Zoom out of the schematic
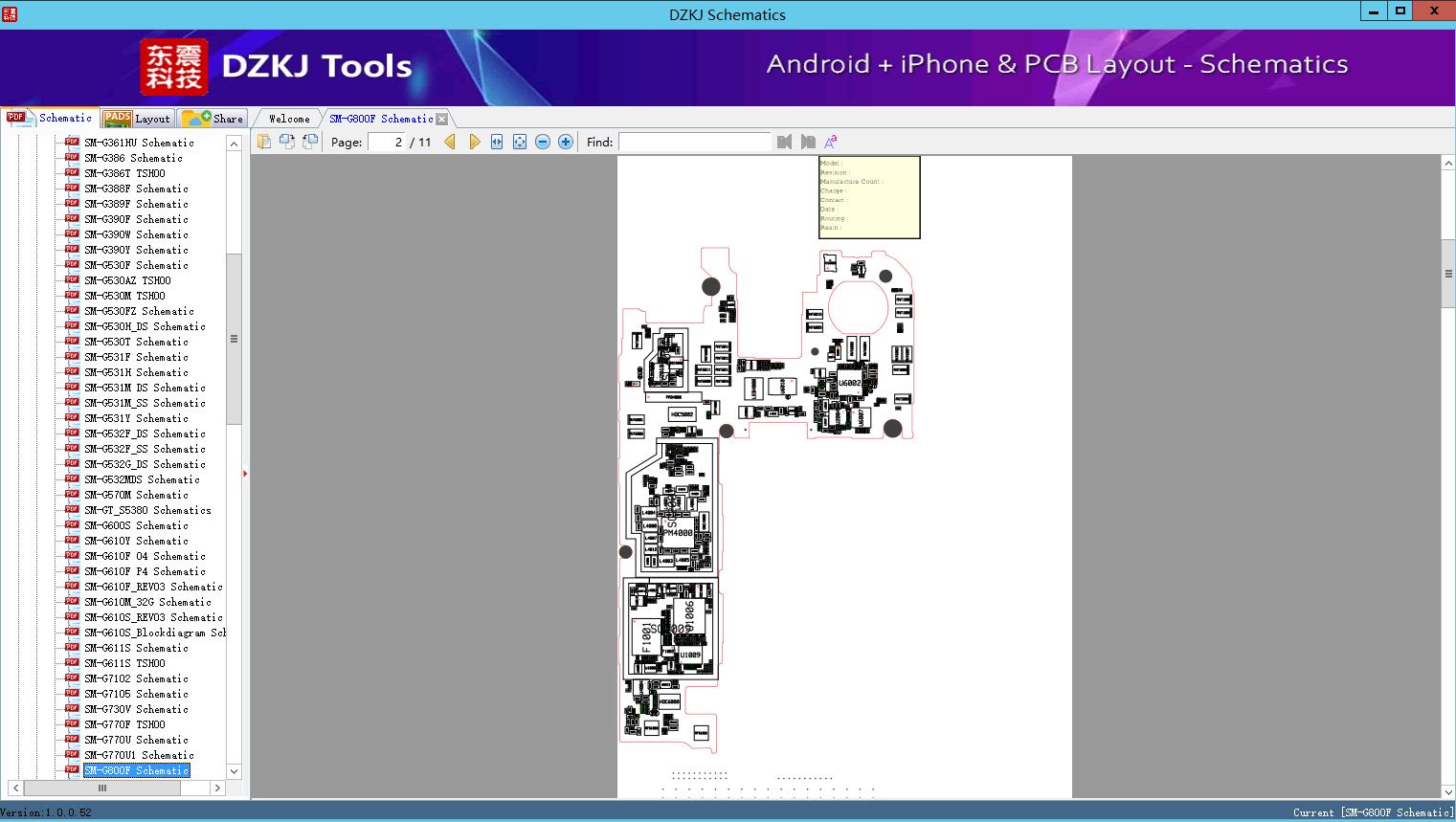This screenshot has width=1456, height=822. pos(543,142)
